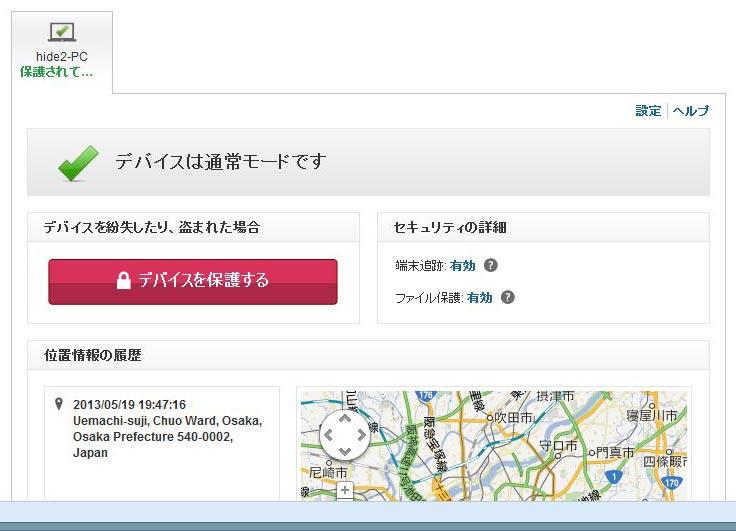Open the help icon beside ファイル保護

tap(508, 297)
